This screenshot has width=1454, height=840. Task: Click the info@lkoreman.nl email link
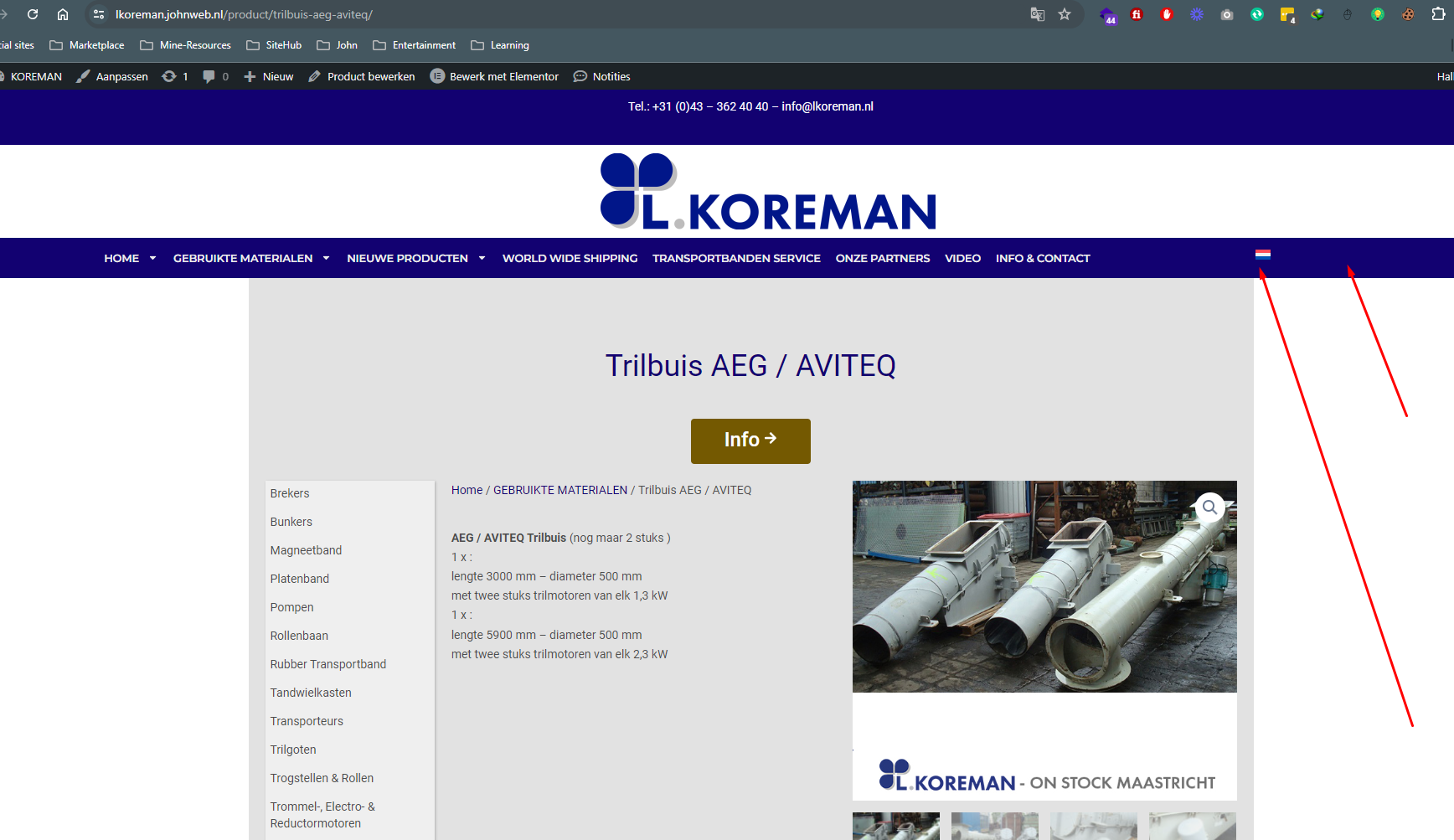tap(828, 106)
